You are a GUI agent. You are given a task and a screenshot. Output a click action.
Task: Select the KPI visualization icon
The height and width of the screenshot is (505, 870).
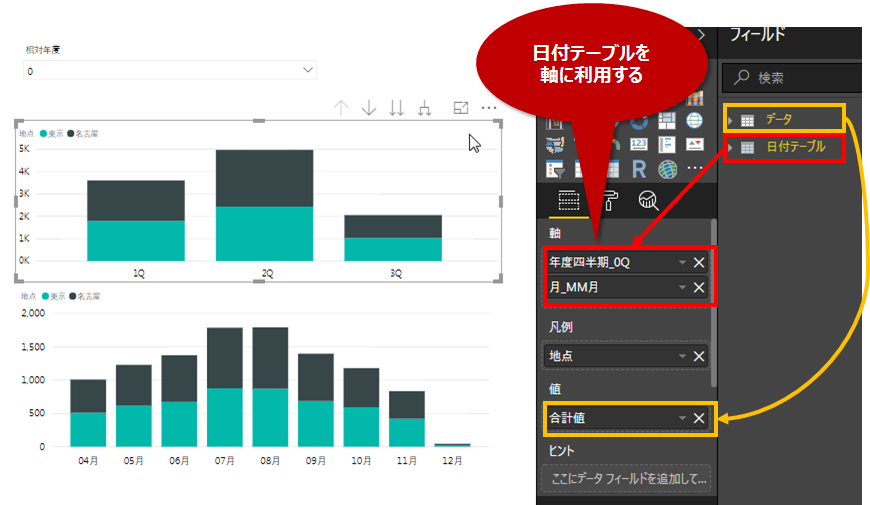click(695, 145)
